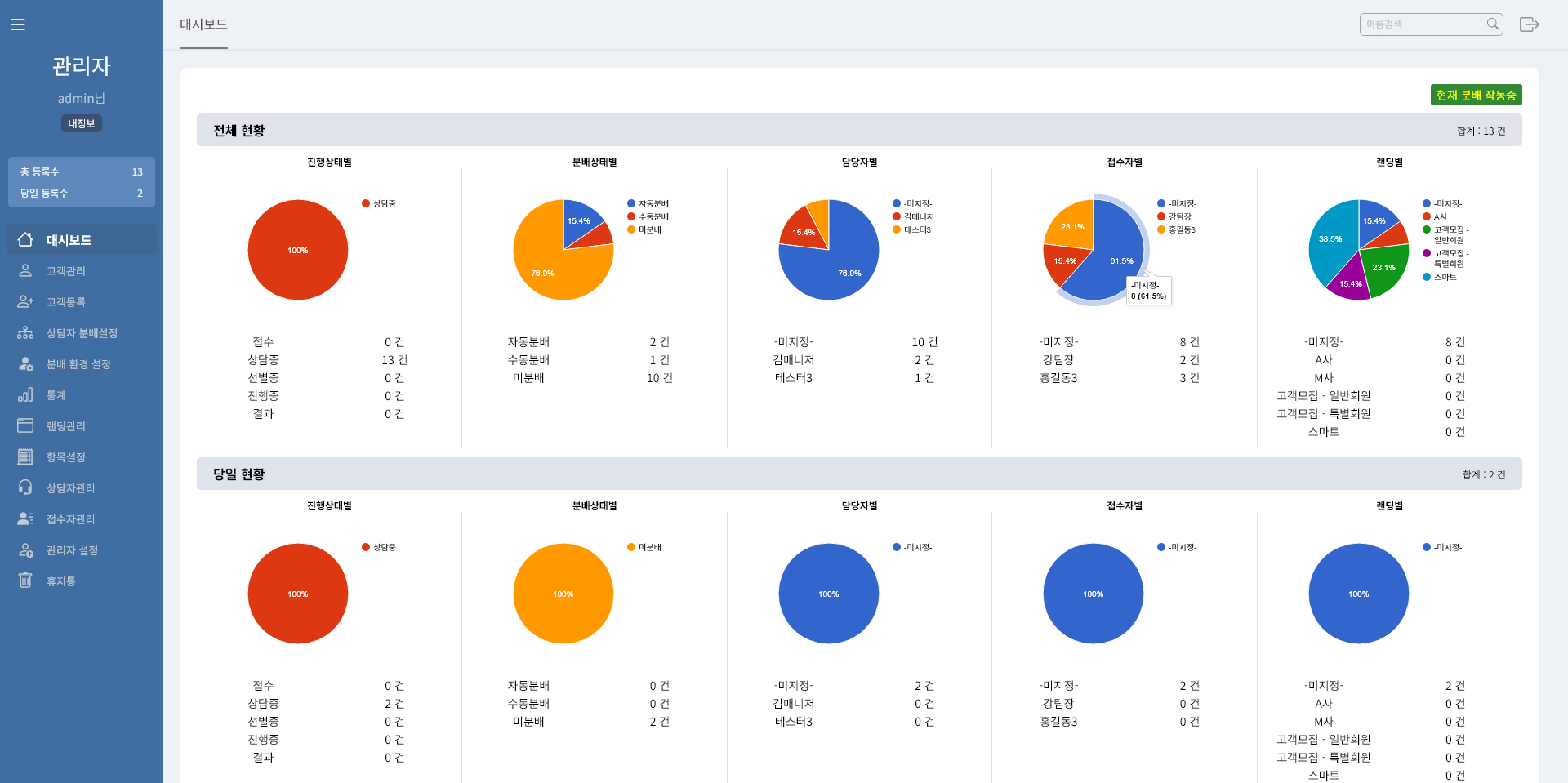1568x783 pixels.
Task: Toggle 미분배 legend in 전체 분배상태별 chart
Action: [649, 230]
